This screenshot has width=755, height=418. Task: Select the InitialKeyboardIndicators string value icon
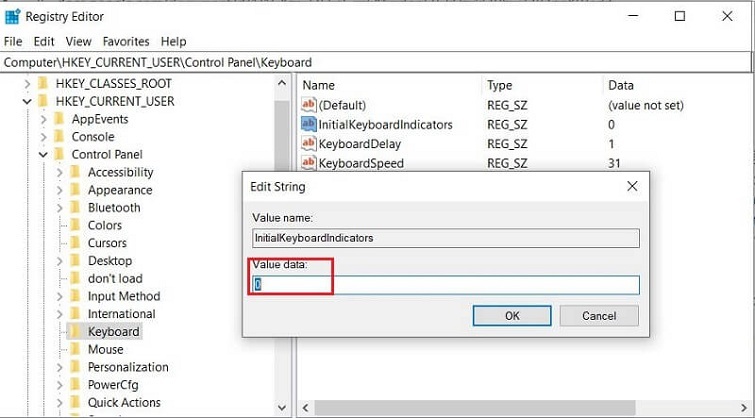(x=309, y=125)
